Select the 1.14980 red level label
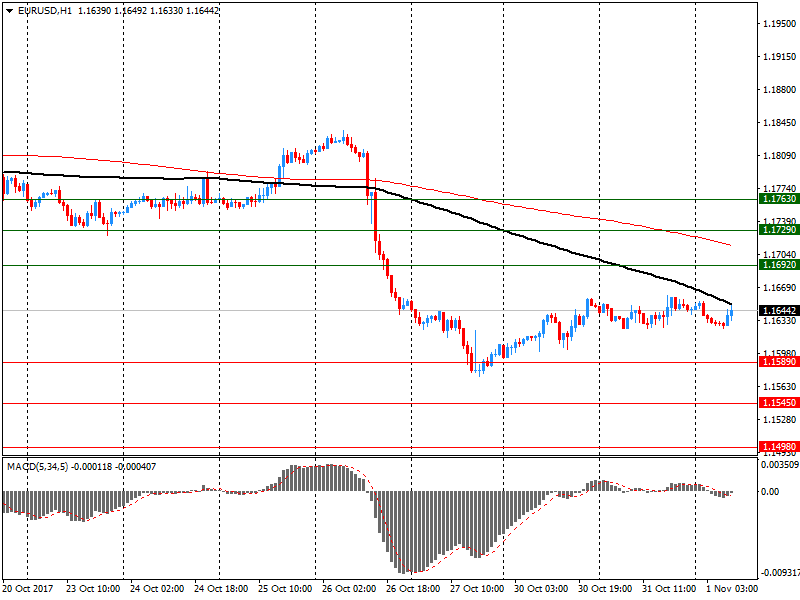Screen dimensions: 800x600 [779, 447]
